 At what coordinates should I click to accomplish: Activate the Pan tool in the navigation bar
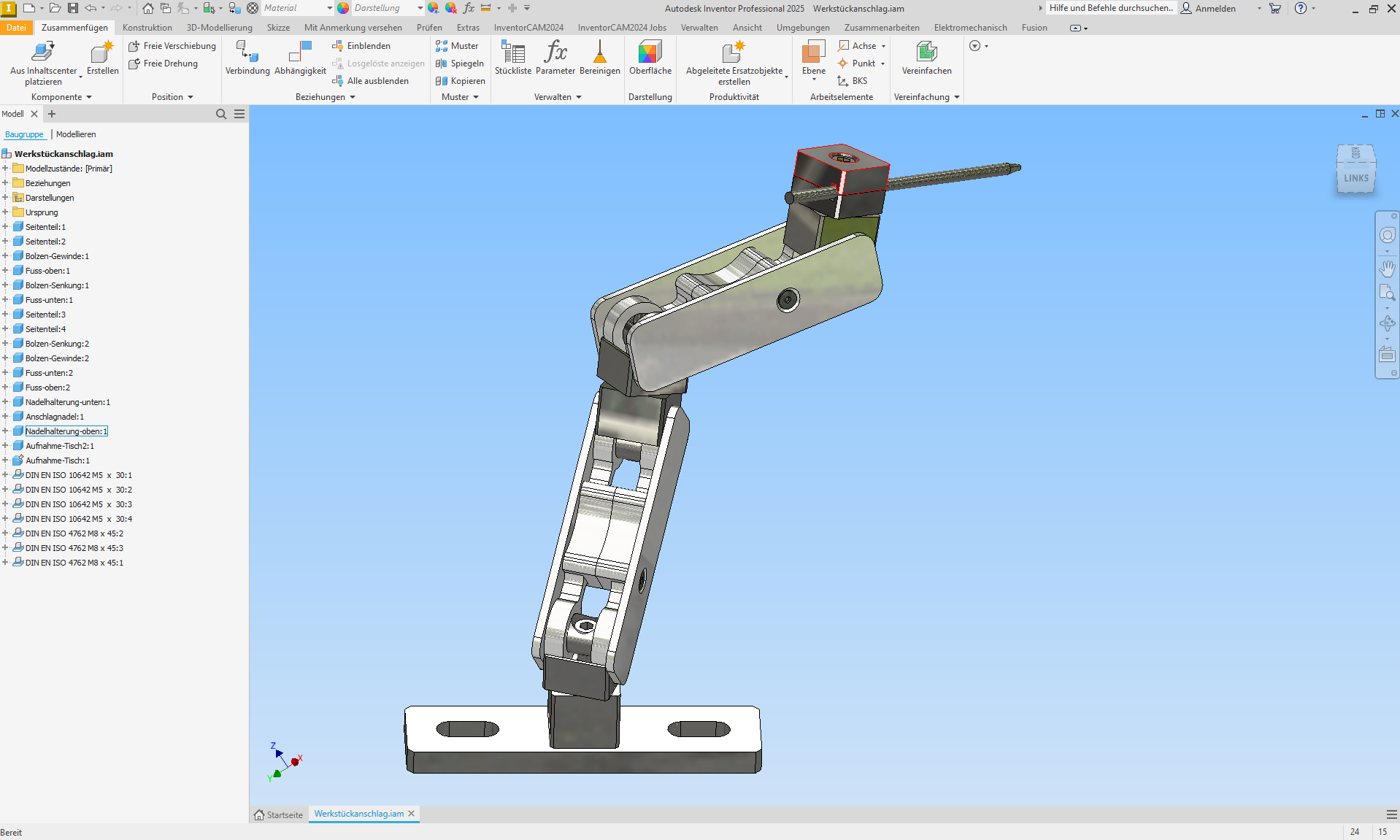(1388, 269)
